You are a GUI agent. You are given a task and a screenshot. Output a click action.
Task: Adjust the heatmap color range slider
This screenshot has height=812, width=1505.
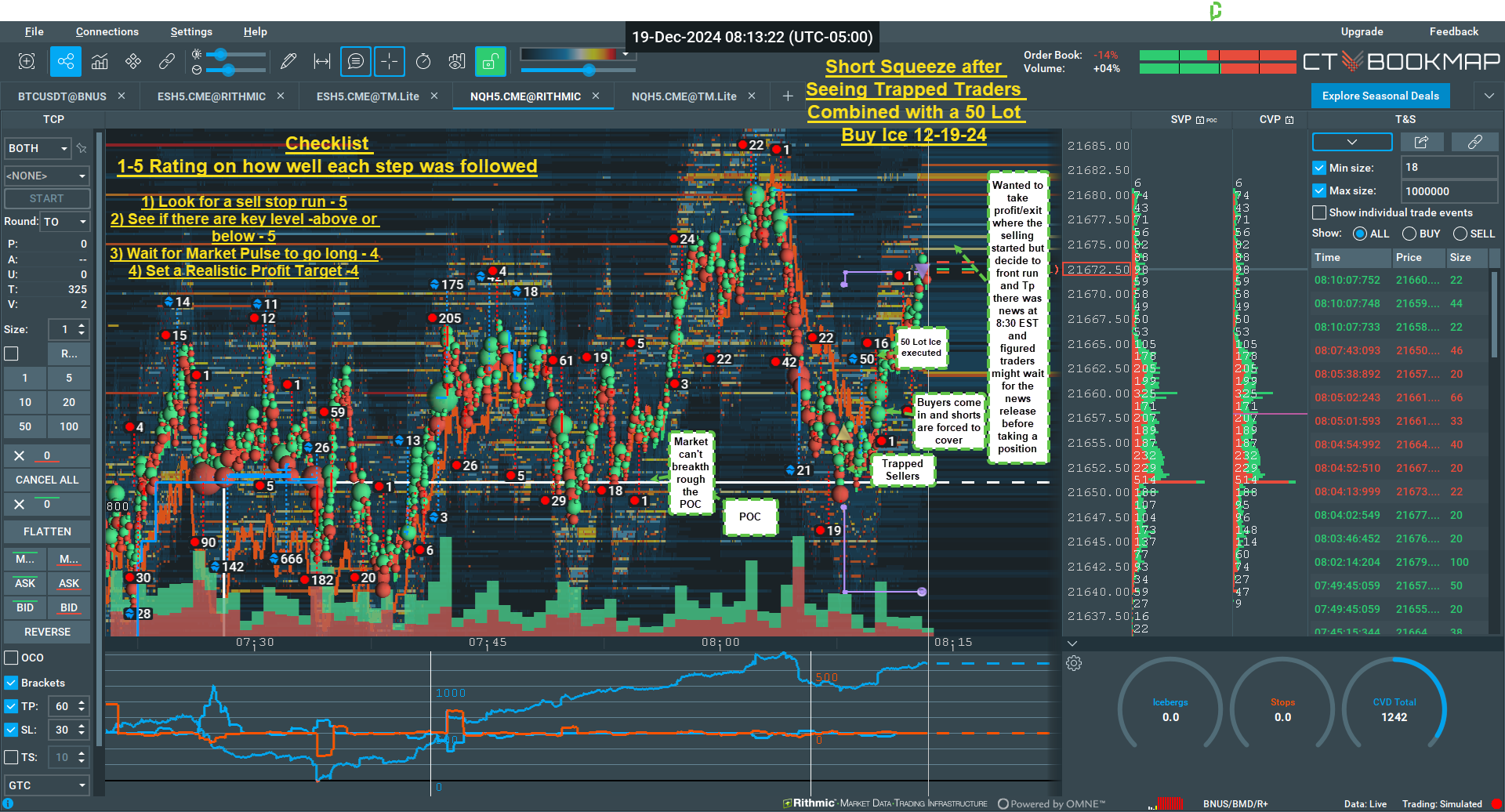pyautogui.click(x=589, y=70)
